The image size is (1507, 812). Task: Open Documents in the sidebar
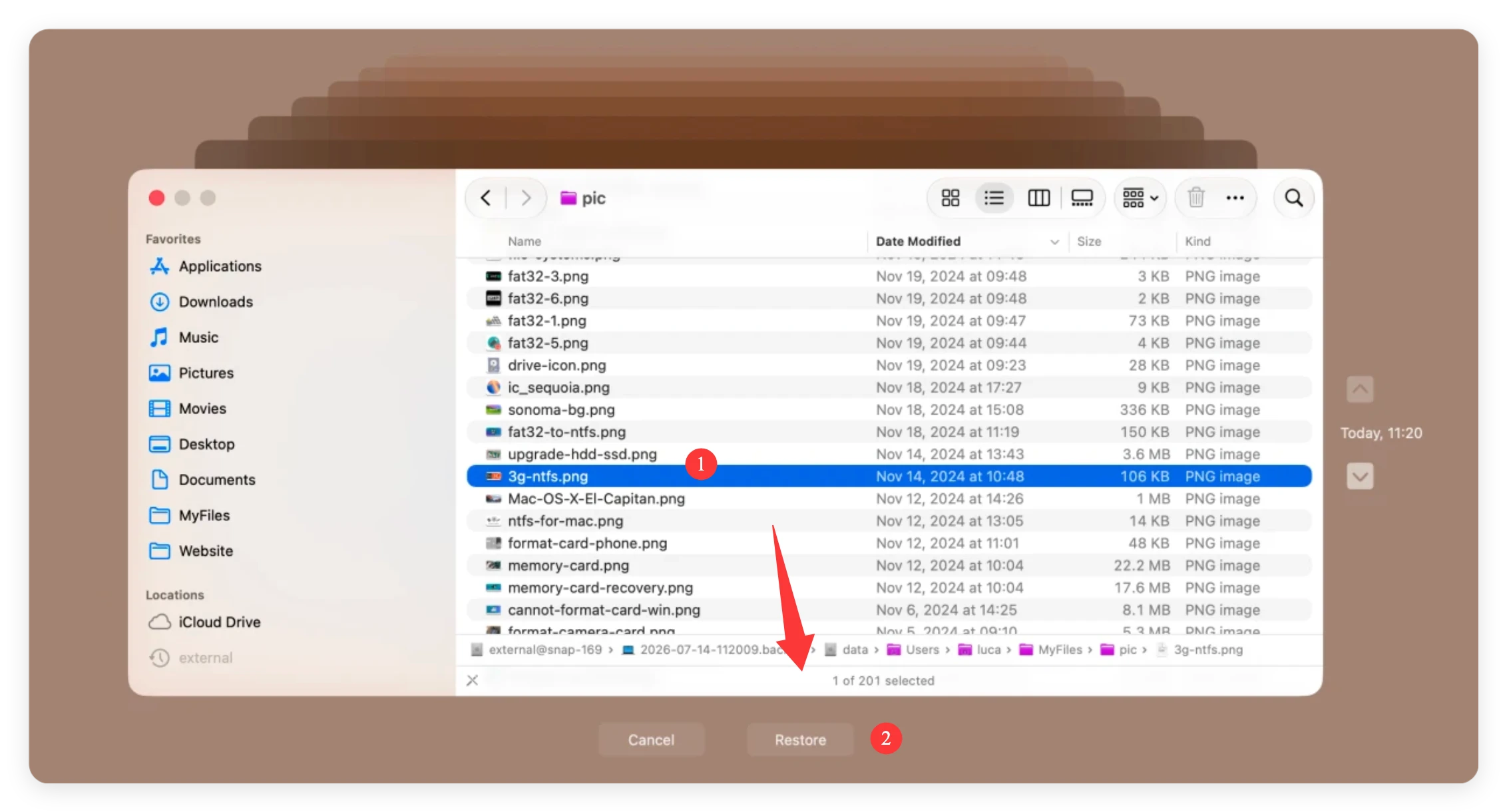click(202, 480)
